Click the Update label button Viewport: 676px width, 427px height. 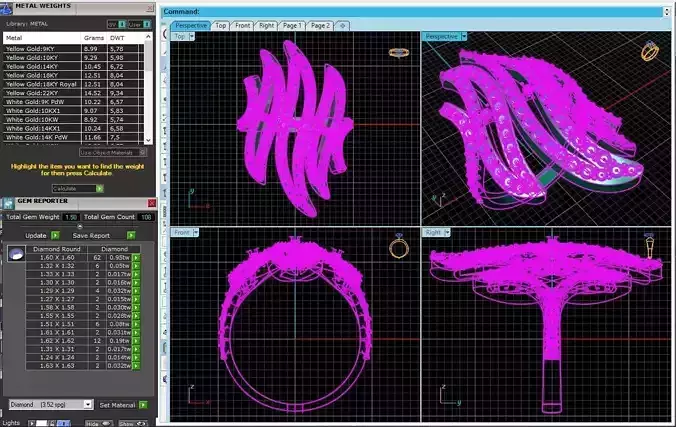(x=35, y=235)
